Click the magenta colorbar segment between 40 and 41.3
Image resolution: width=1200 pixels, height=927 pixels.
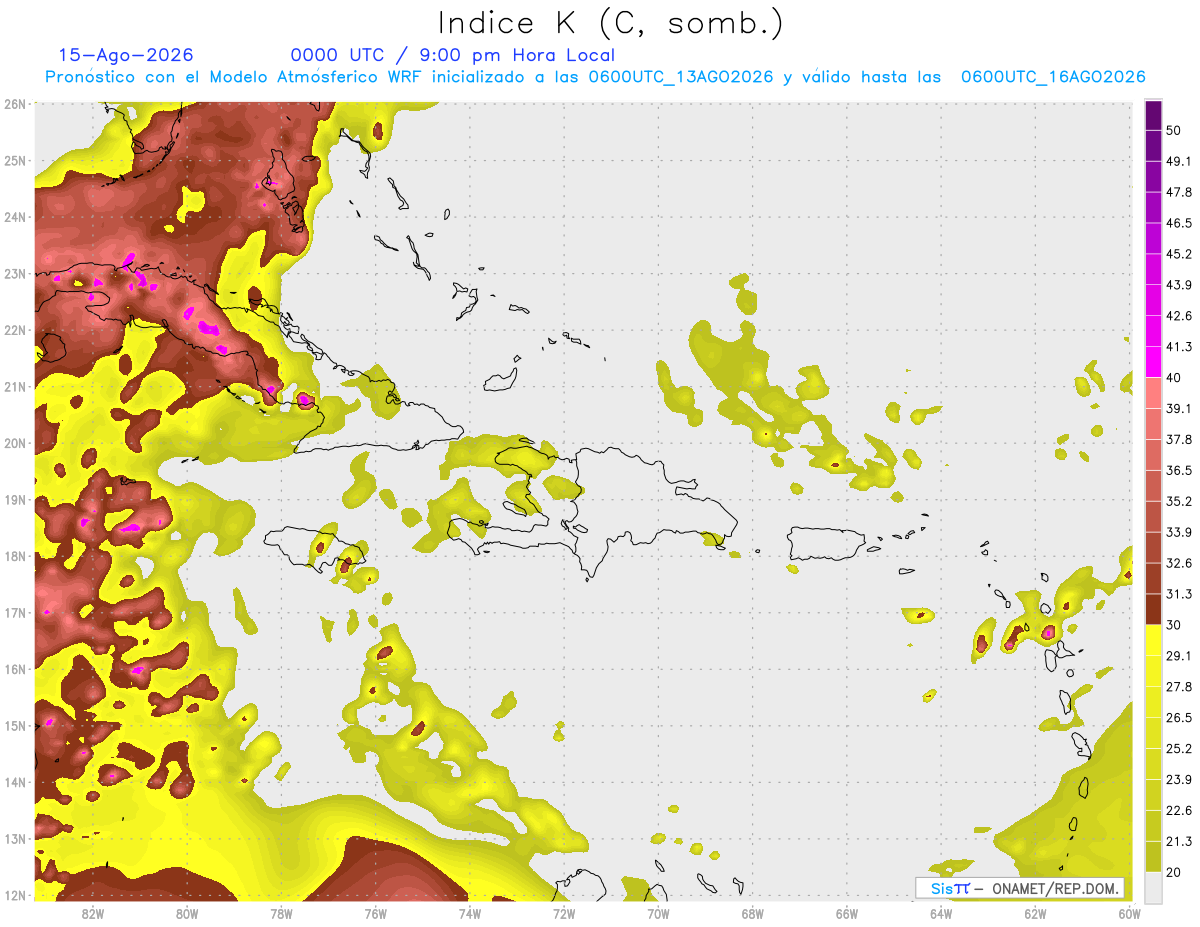click(x=1153, y=362)
